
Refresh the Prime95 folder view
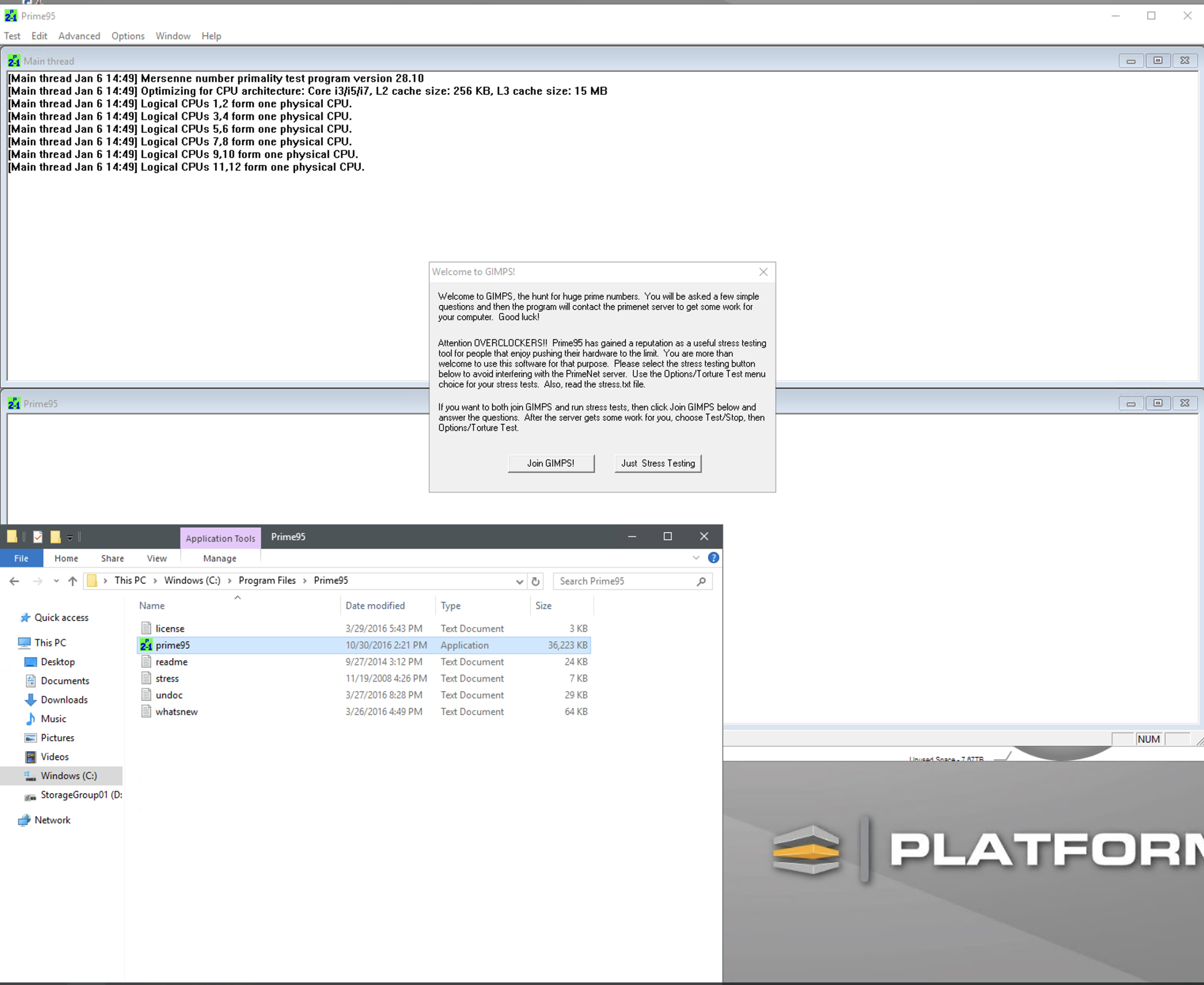pyautogui.click(x=535, y=582)
